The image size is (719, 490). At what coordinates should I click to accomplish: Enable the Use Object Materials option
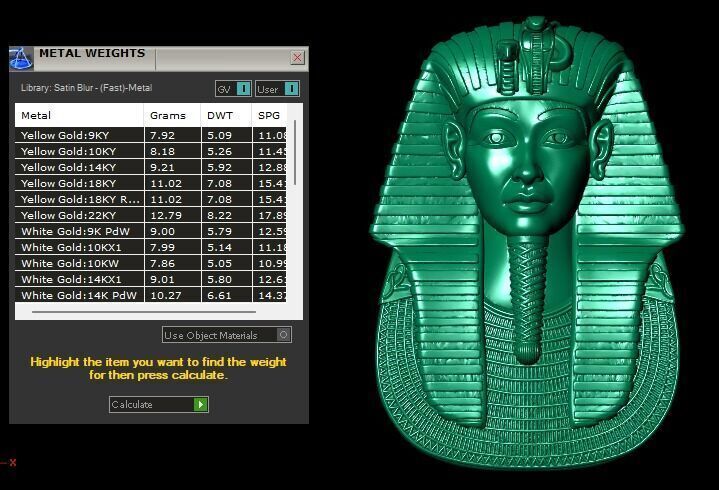(x=227, y=335)
